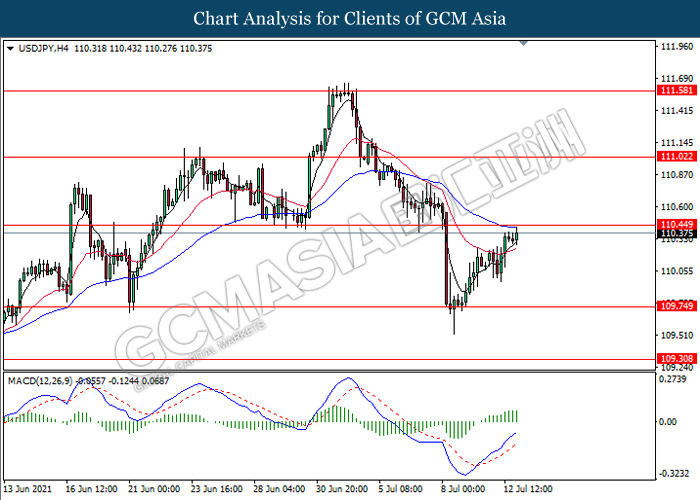Click the 16 Jun 12:00 time label

(92, 489)
